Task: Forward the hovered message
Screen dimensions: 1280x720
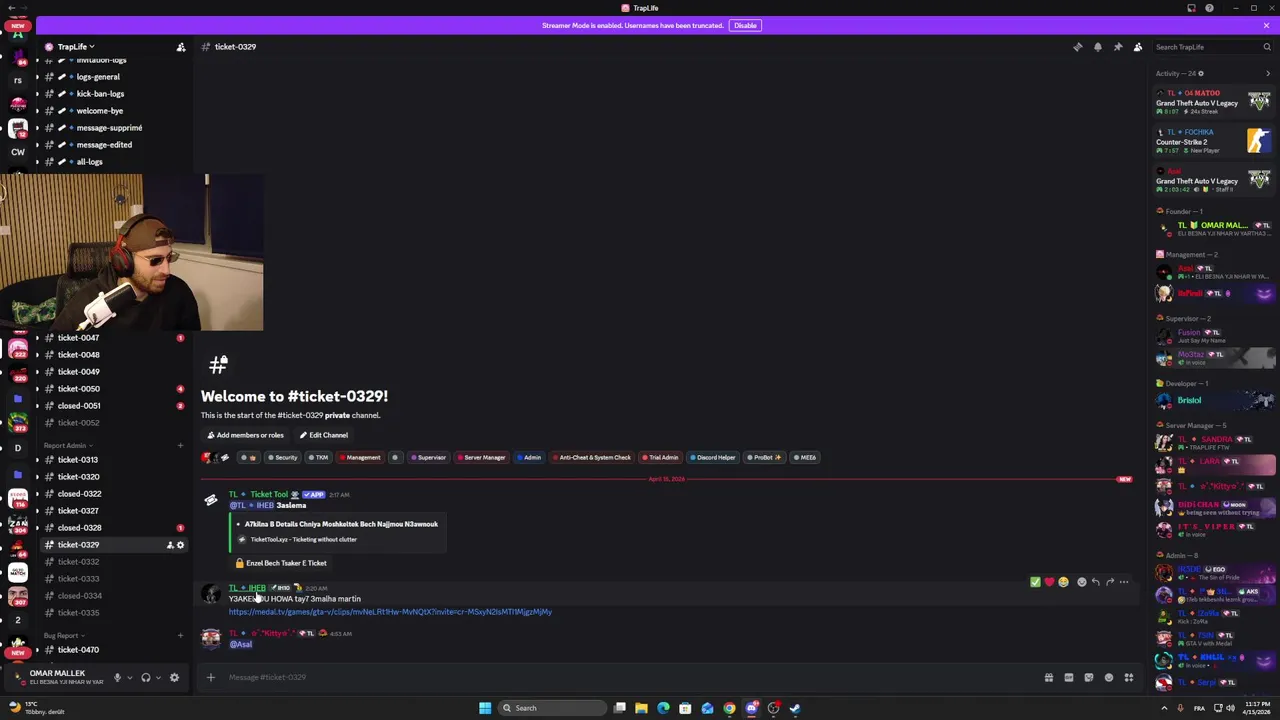Action: click(x=1109, y=582)
